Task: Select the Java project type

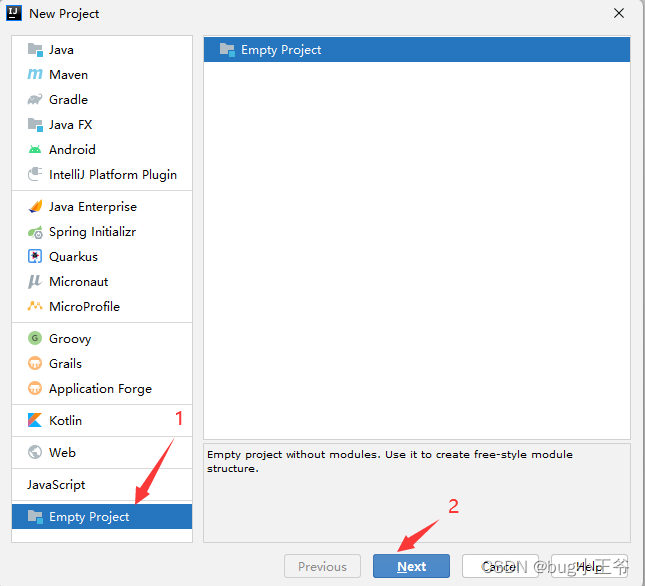Action: point(102,50)
